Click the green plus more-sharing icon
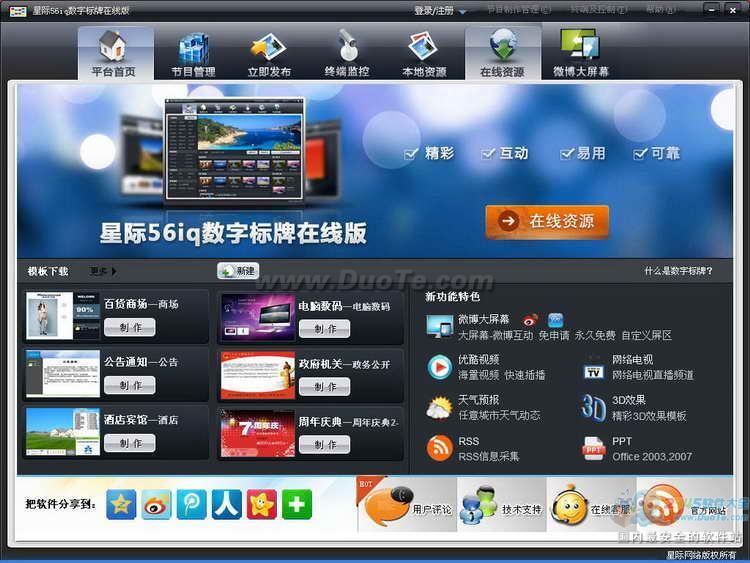This screenshot has width=750, height=563. point(297,504)
